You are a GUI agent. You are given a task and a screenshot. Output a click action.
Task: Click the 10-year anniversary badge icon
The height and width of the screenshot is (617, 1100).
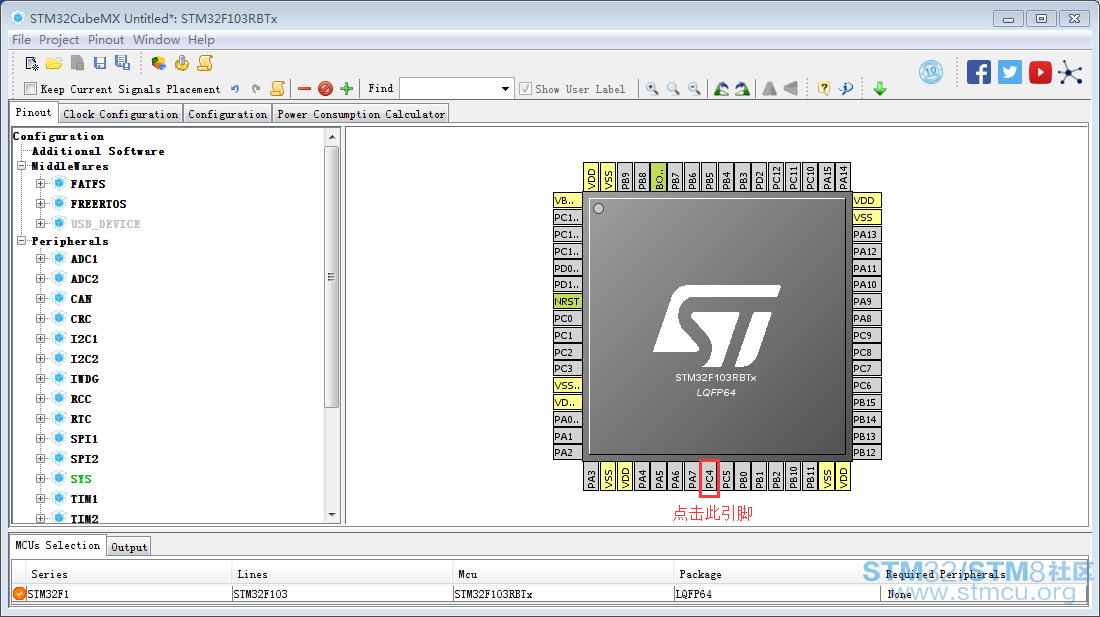pyautogui.click(x=931, y=72)
